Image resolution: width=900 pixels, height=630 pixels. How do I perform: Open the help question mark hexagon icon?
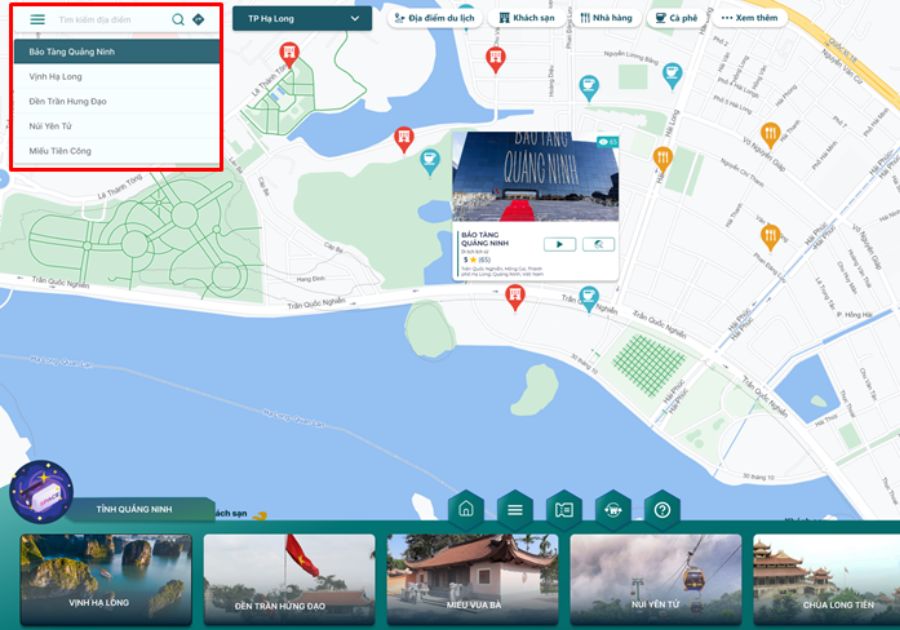[x=659, y=508]
